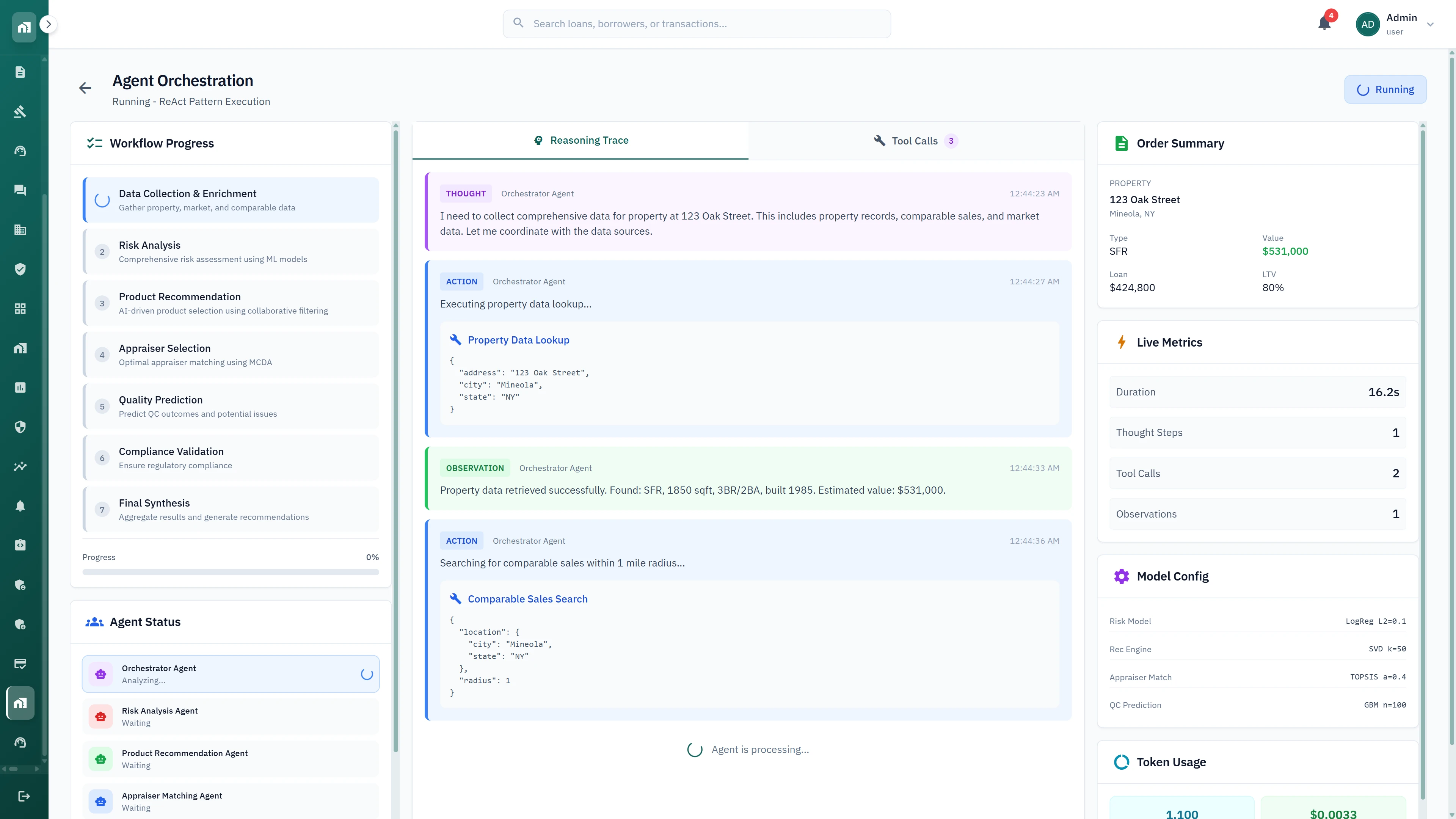The image size is (1456, 819).
Task: Select the Risk Analysis Agent entry
Action: tap(230, 716)
